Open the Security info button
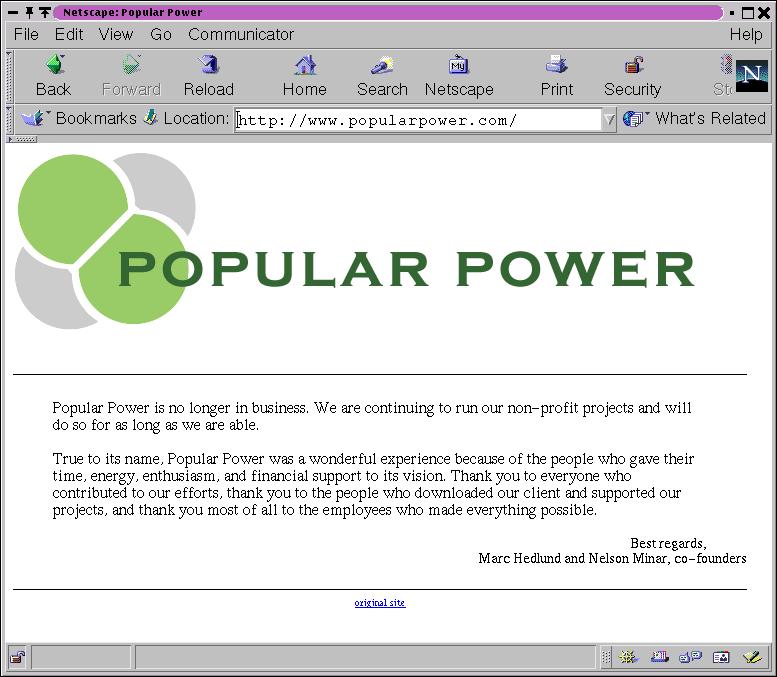 tap(632, 76)
